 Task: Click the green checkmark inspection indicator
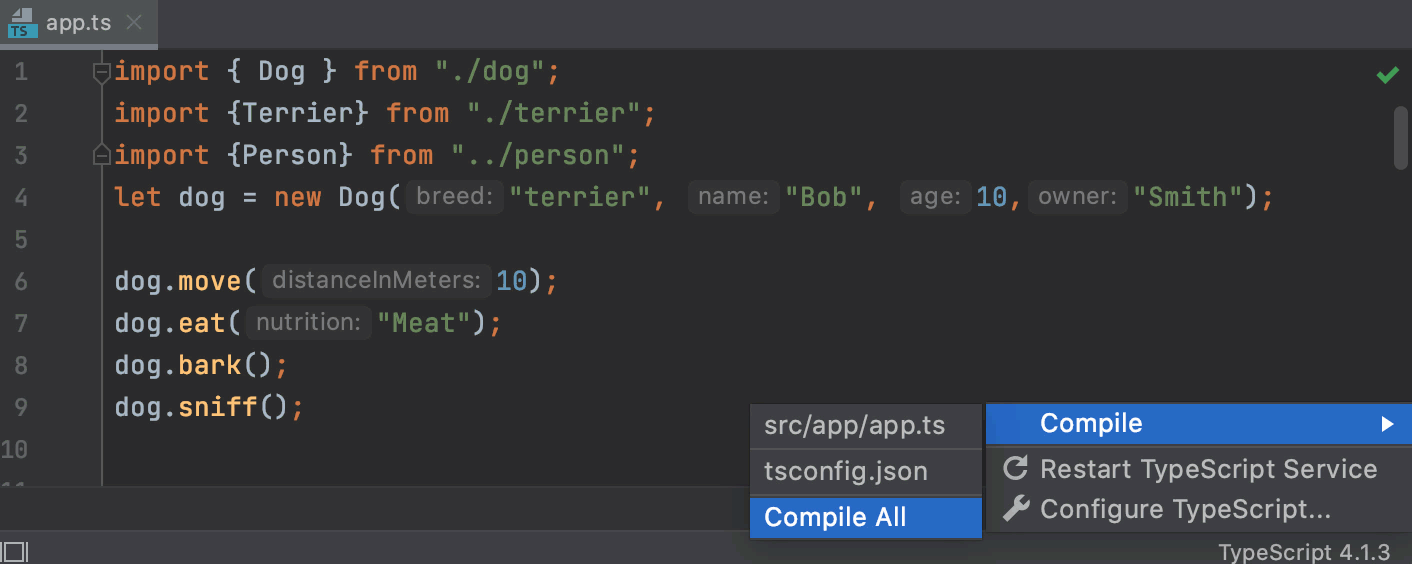point(1387,75)
